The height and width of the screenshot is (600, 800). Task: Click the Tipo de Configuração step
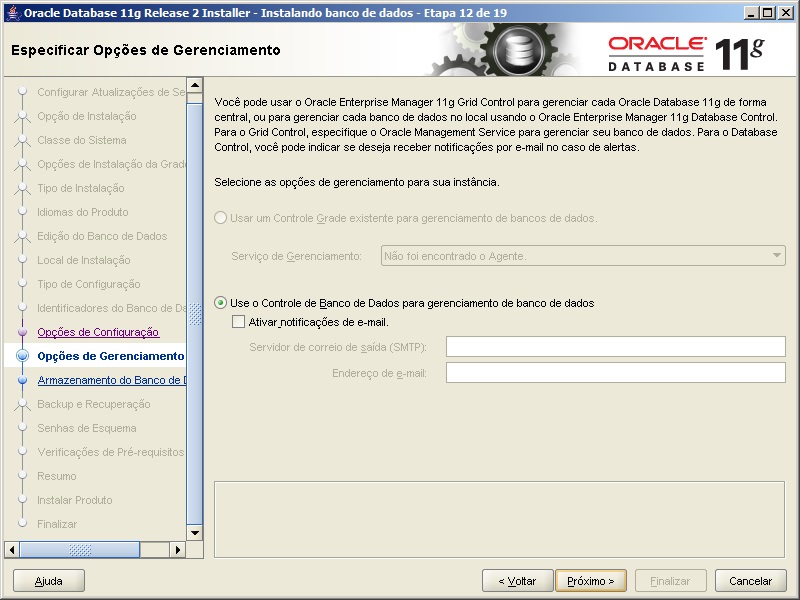tap(89, 284)
